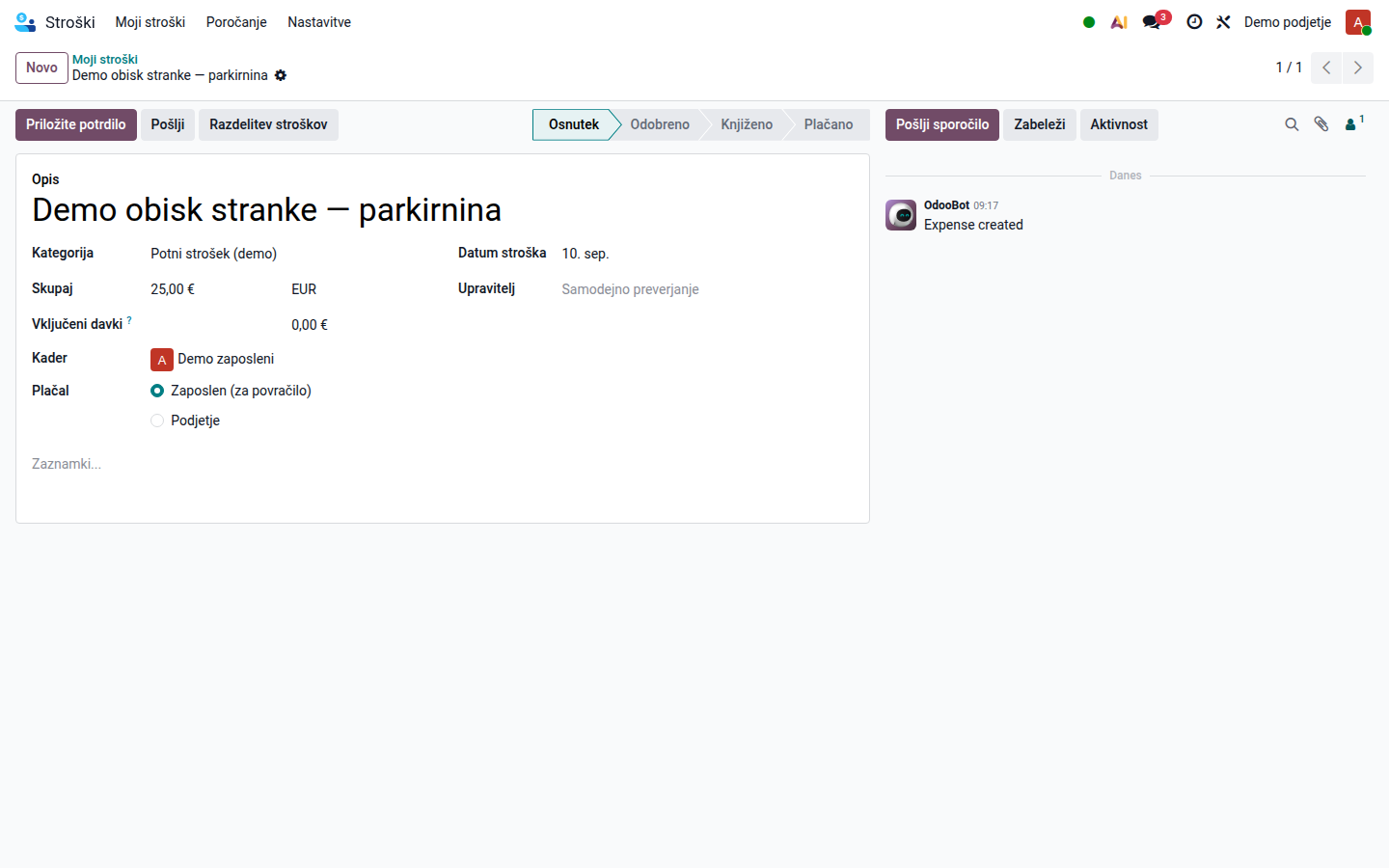Open the Poročanje menu
The image size is (1389, 868).
pos(236,22)
